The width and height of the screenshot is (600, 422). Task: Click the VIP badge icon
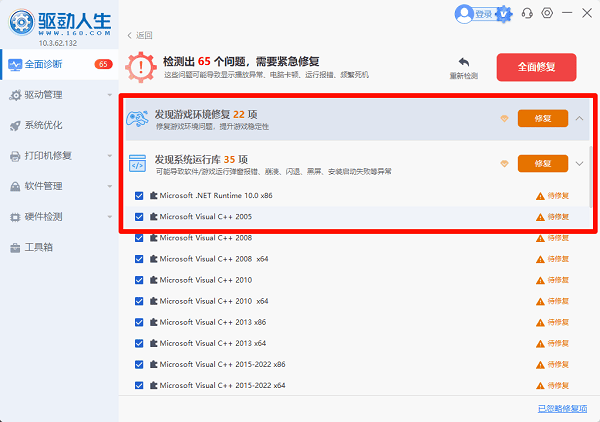coord(504,14)
